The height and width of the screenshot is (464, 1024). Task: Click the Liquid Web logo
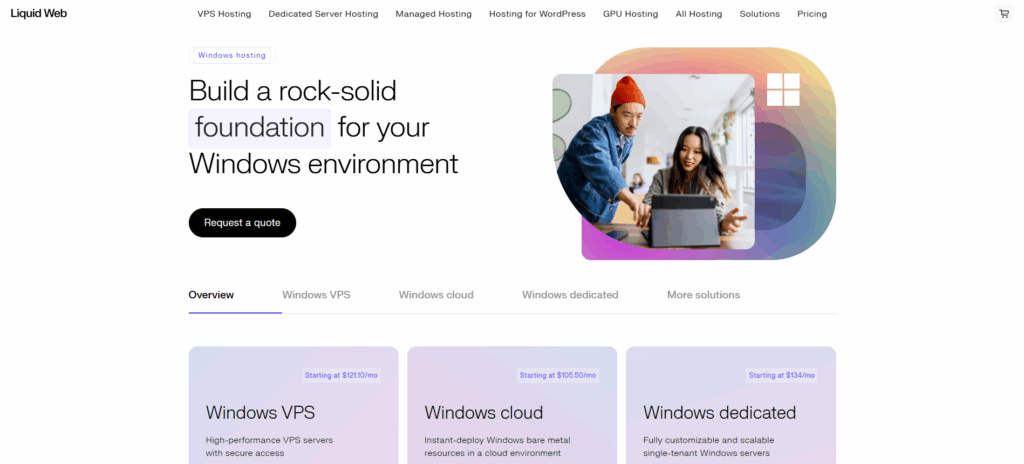coord(39,14)
